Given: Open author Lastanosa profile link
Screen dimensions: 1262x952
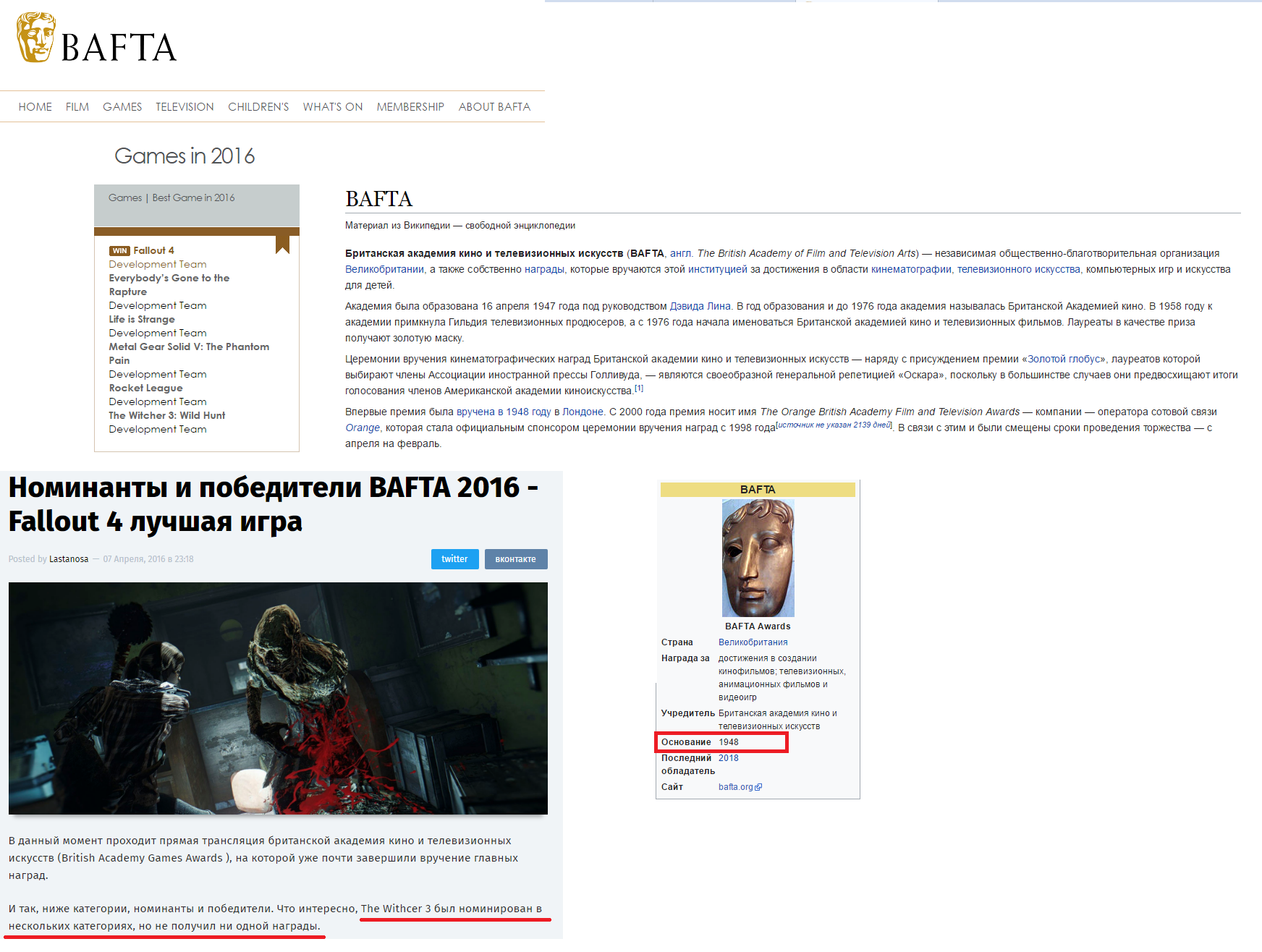Looking at the screenshot, I should 69,559.
